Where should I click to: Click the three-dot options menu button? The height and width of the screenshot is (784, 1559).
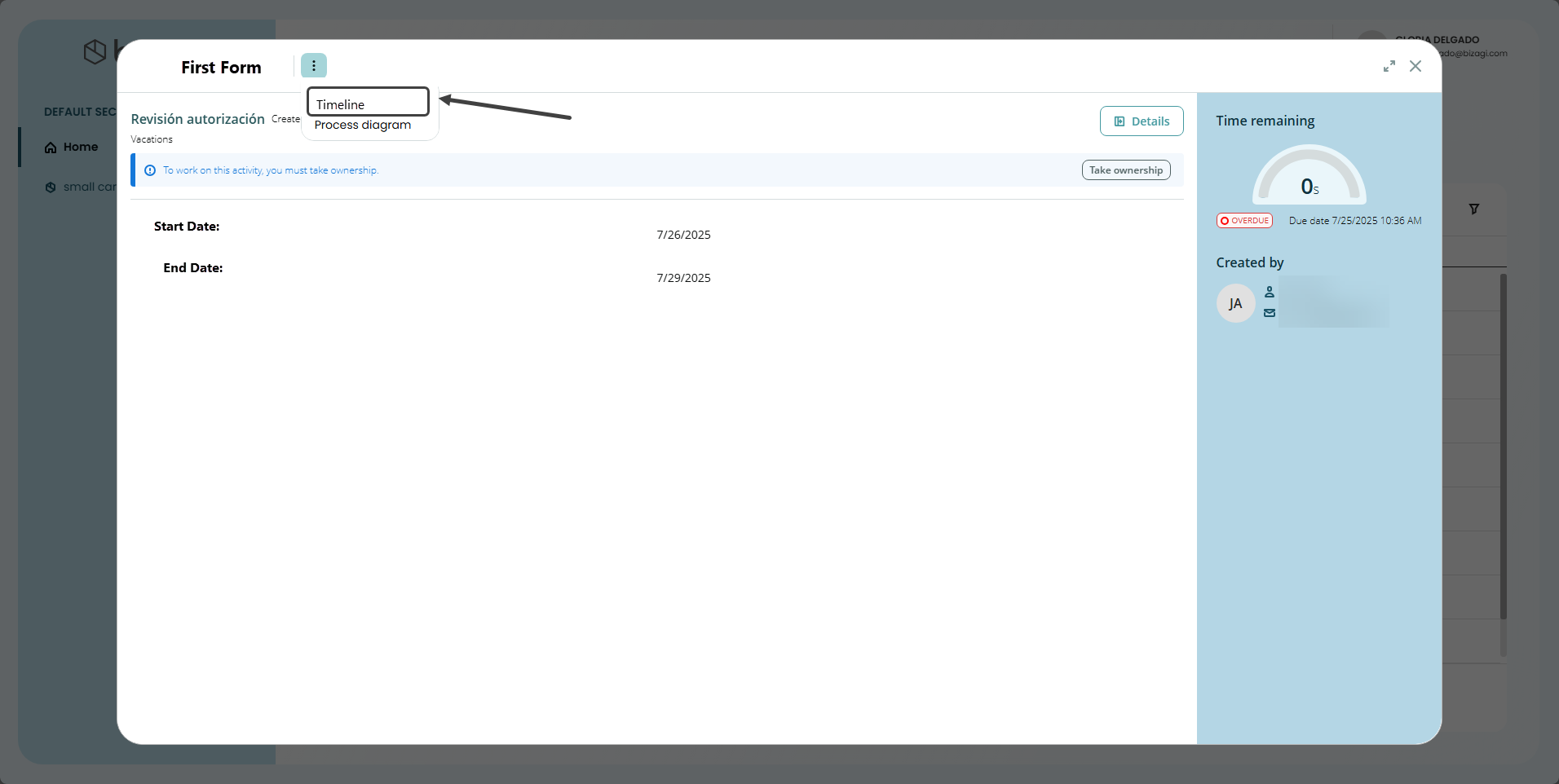coord(313,66)
